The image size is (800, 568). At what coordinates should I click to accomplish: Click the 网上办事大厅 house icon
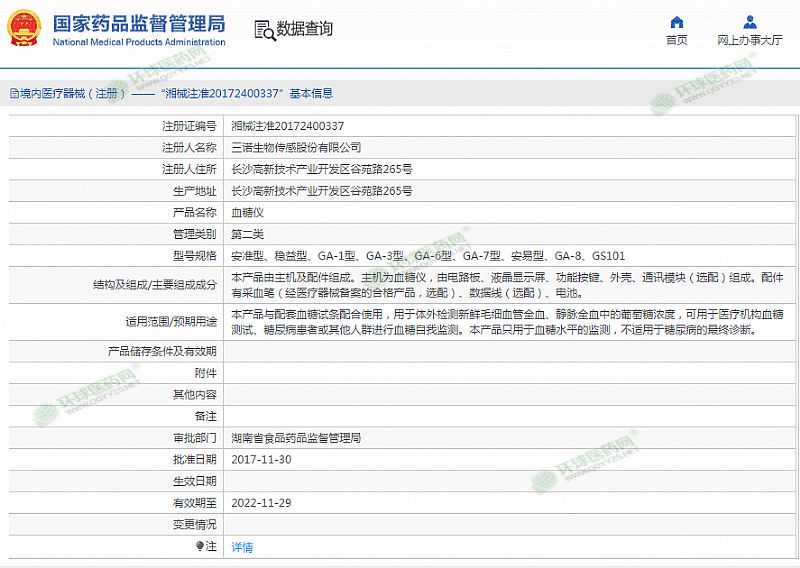(749, 22)
